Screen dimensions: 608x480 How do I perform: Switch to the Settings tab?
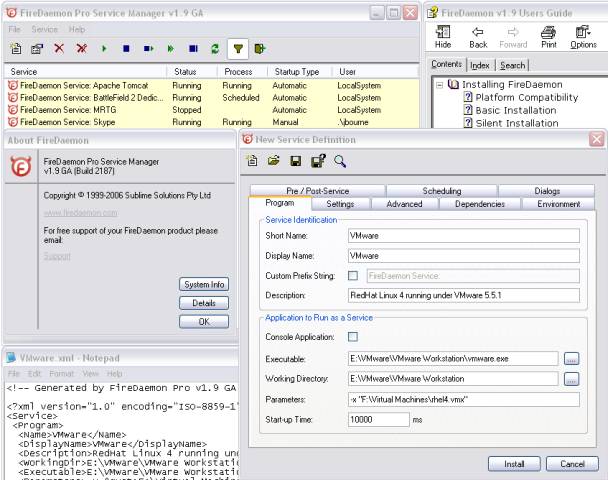point(340,204)
